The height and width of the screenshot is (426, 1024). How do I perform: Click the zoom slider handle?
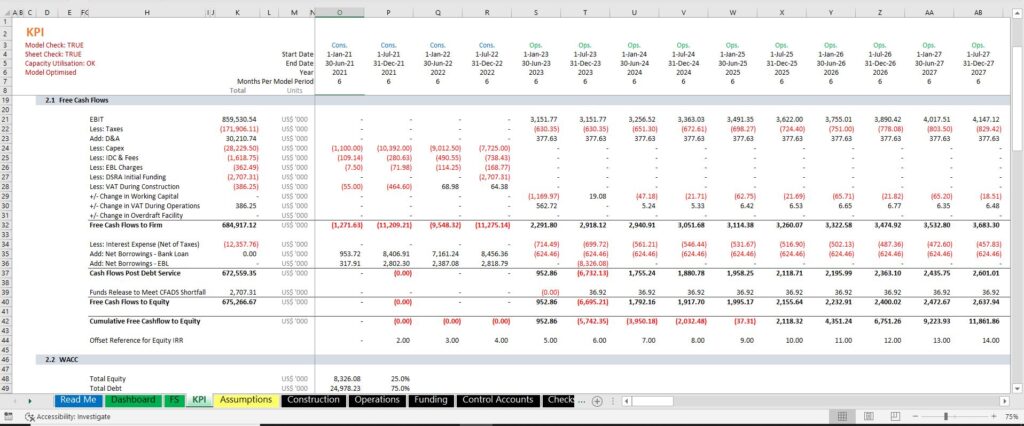point(946,416)
